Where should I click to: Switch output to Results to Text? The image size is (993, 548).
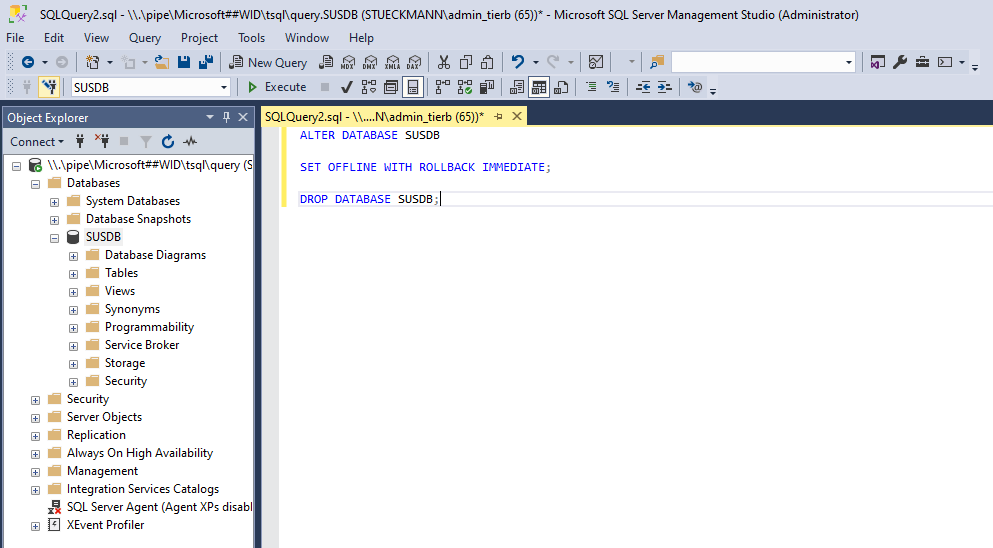pyautogui.click(x=517, y=87)
